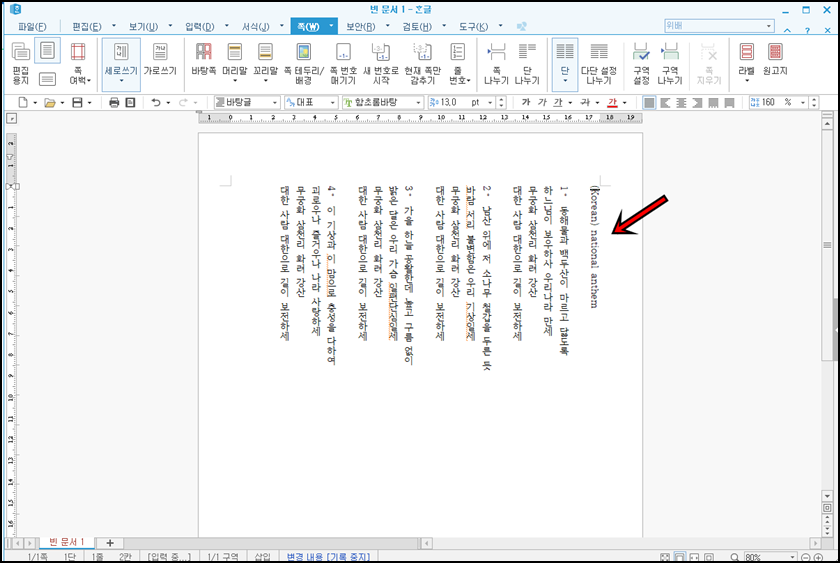Open file folder icon
The width and height of the screenshot is (840, 563).
50,102
